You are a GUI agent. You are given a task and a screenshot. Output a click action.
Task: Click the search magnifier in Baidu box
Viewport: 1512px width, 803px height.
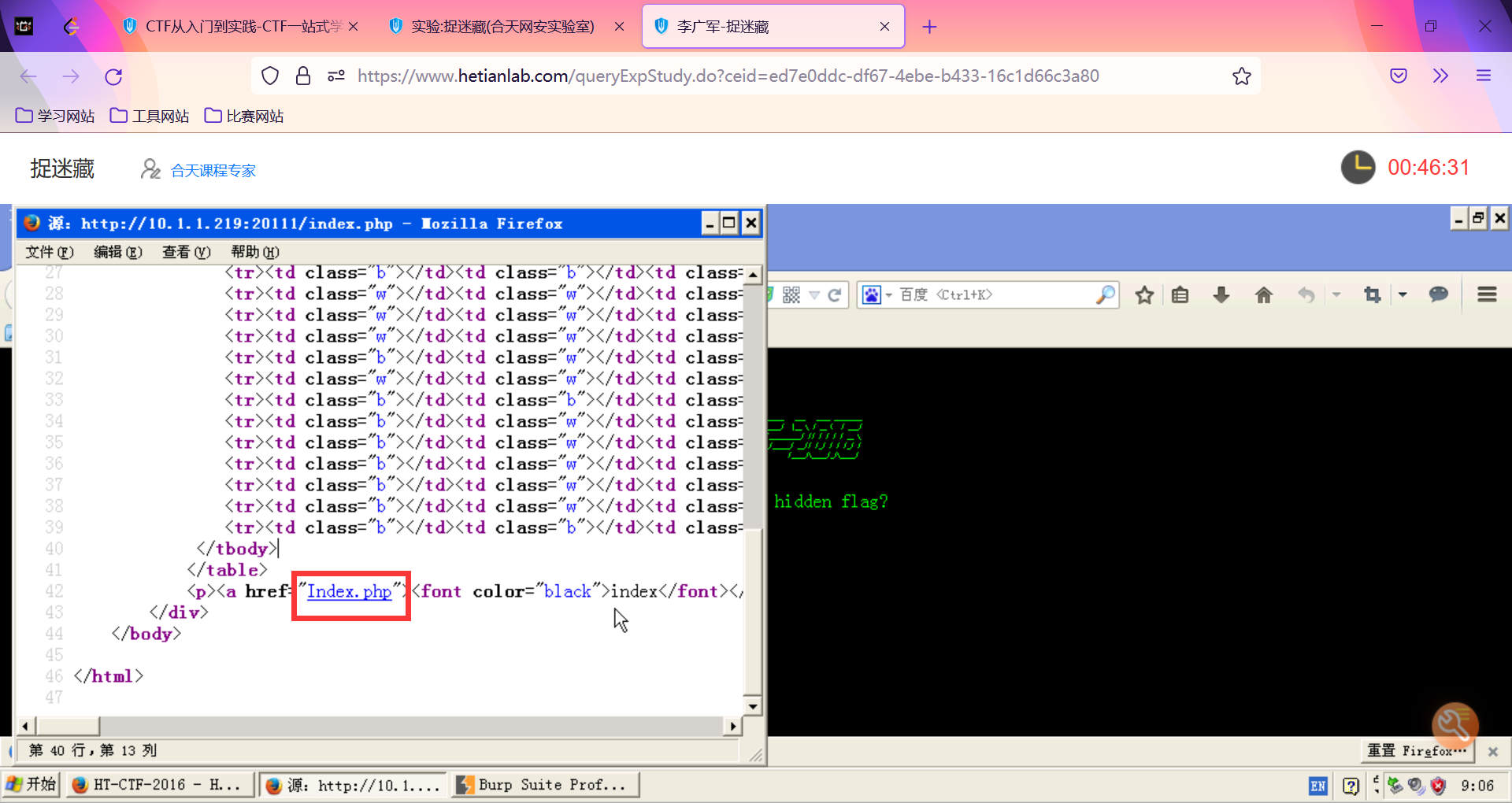1106,295
